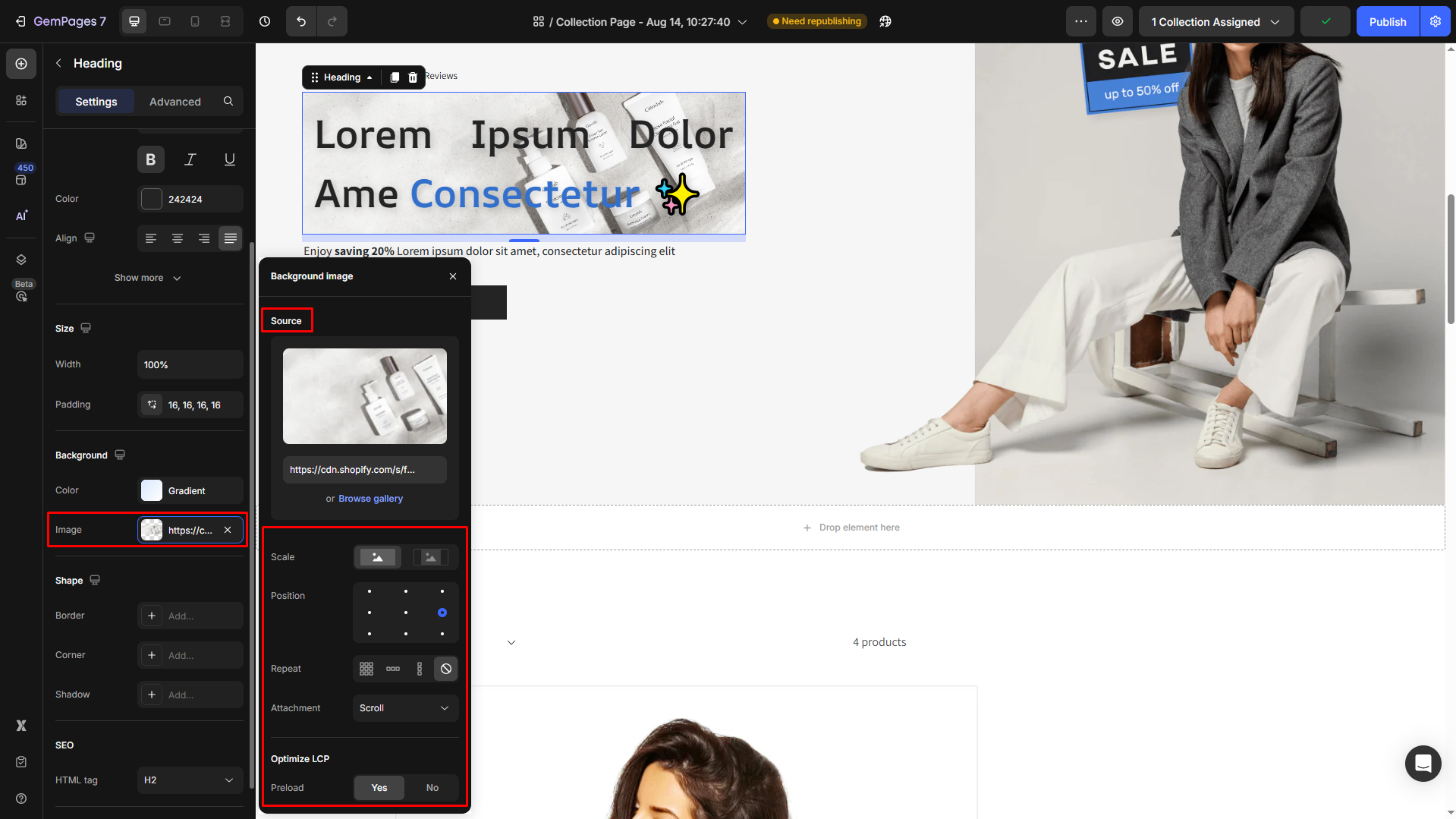The image size is (1456, 819).
Task: Click the preview eye icon
Action: click(x=1118, y=21)
